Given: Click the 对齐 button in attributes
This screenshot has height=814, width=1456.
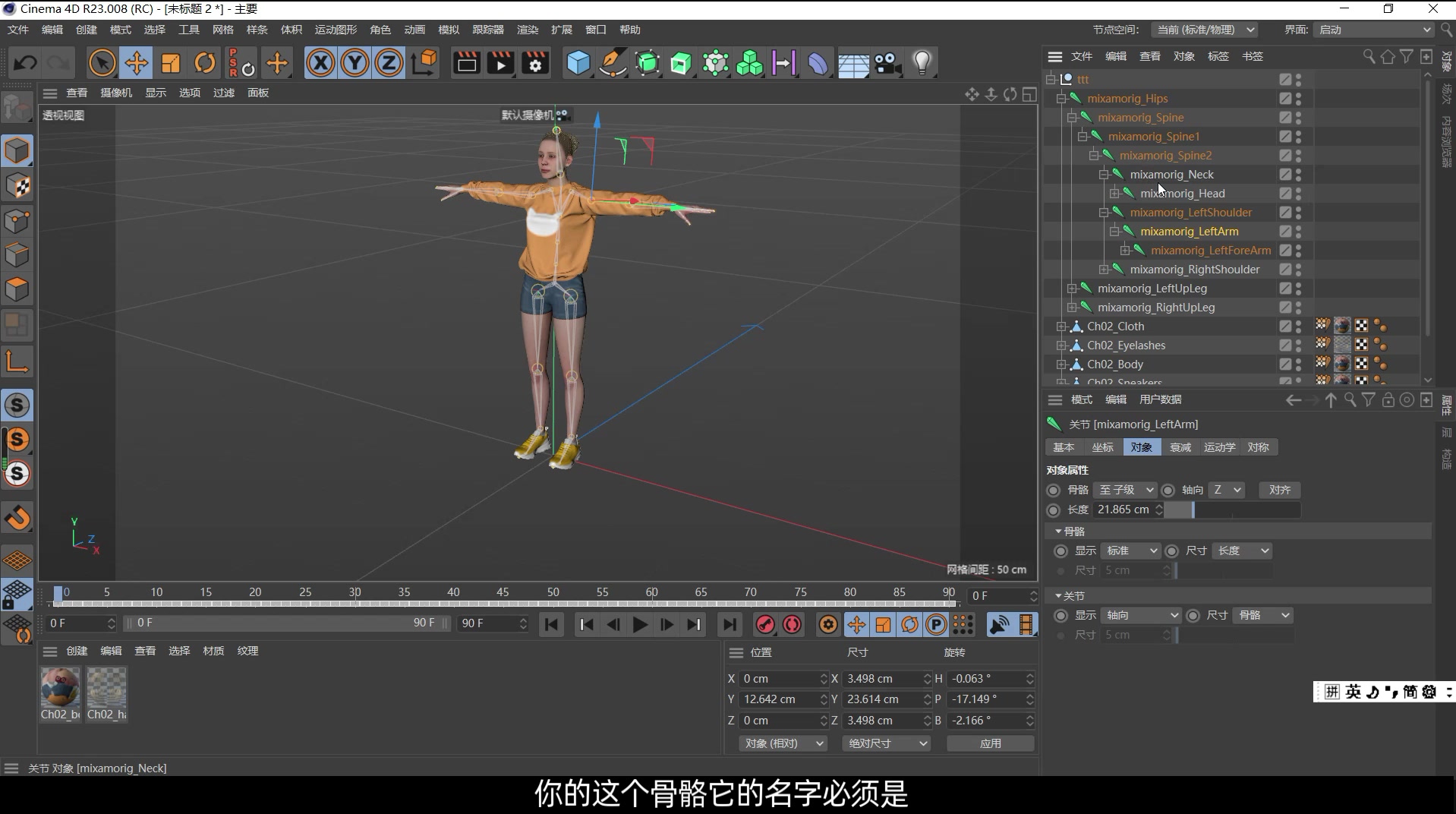Looking at the screenshot, I should tap(1279, 490).
